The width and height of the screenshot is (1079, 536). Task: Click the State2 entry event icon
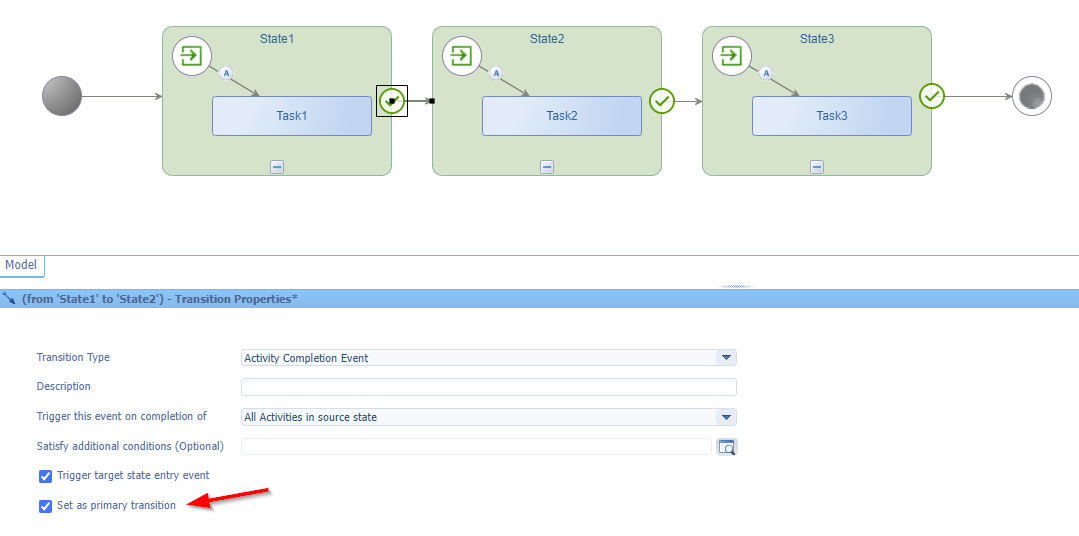(x=462, y=56)
